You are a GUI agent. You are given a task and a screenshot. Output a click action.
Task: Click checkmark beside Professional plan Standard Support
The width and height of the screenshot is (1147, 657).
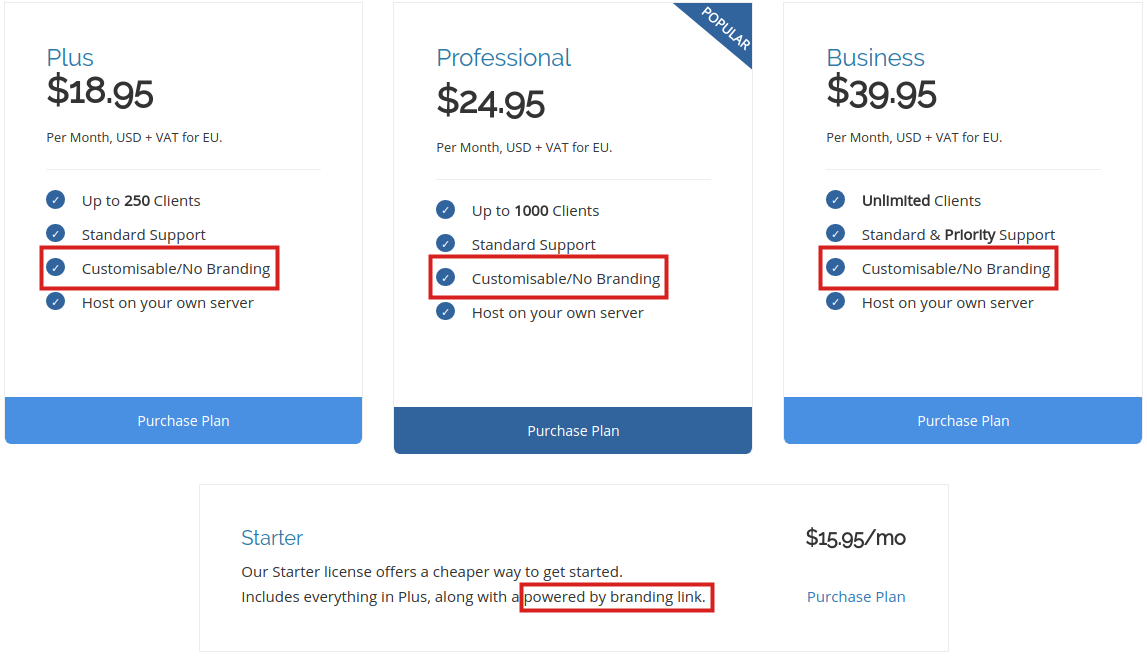[446, 244]
